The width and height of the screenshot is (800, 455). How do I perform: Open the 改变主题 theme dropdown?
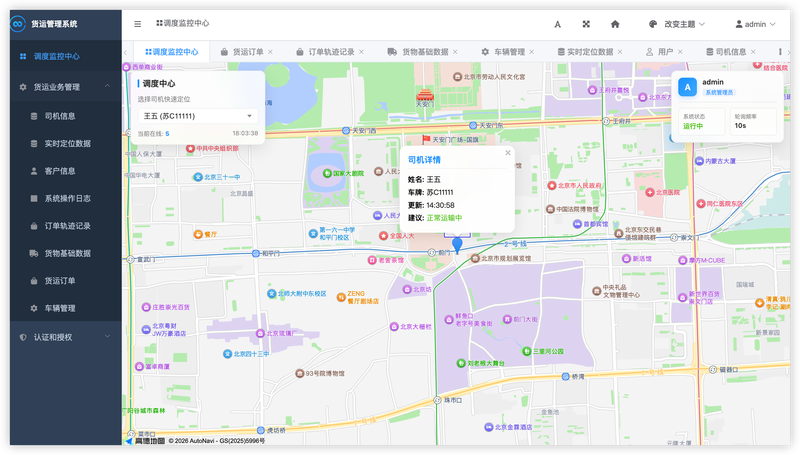(677, 24)
